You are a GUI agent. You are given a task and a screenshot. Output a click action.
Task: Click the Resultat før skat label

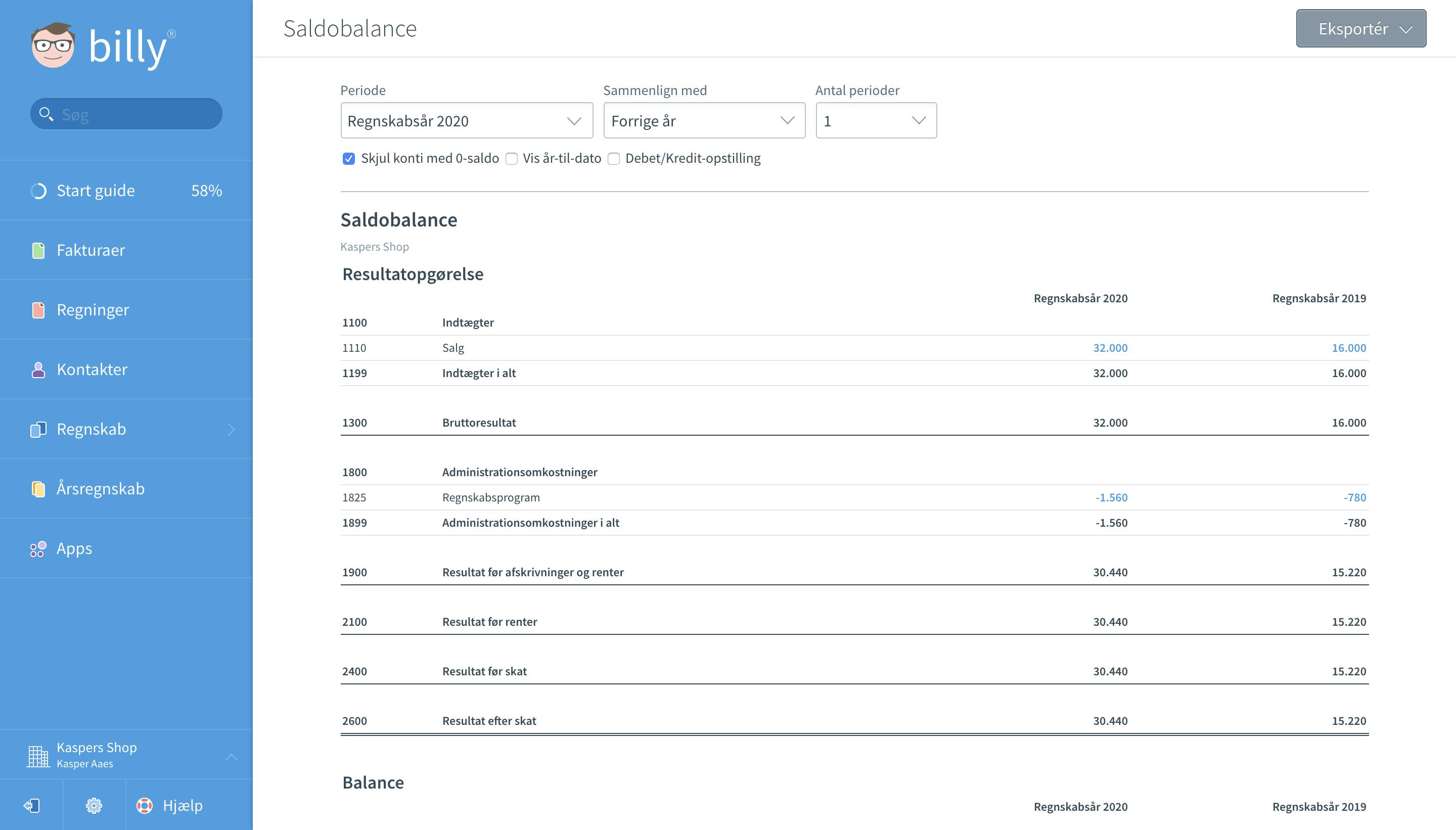[484, 671]
